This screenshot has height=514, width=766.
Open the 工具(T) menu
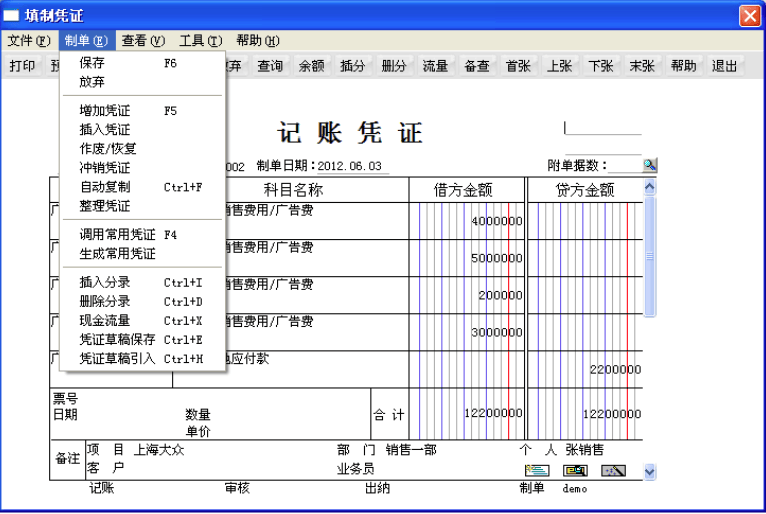point(200,41)
